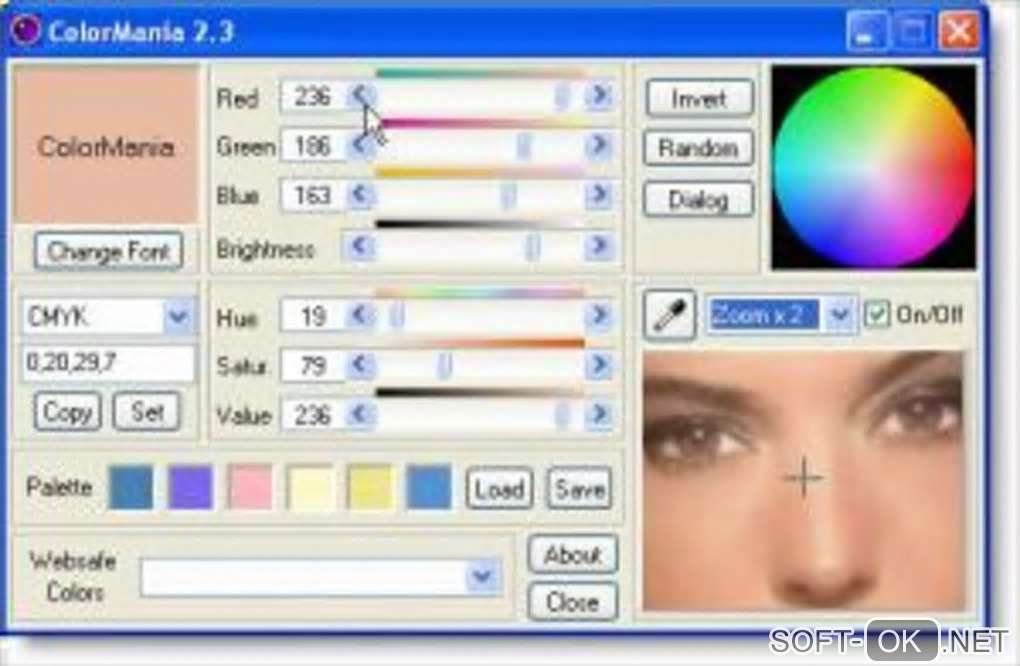Click the Green slider left arrow

pyautogui.click(x=360, y=146)
